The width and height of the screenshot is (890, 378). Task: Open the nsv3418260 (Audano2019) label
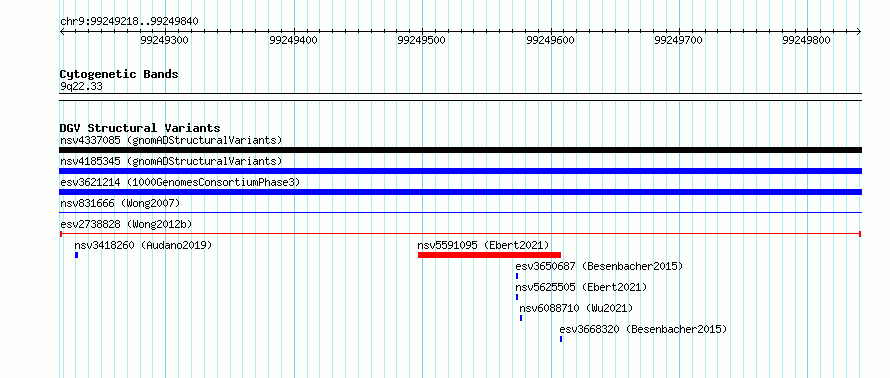pyautogui.click(x=143, y=245)
